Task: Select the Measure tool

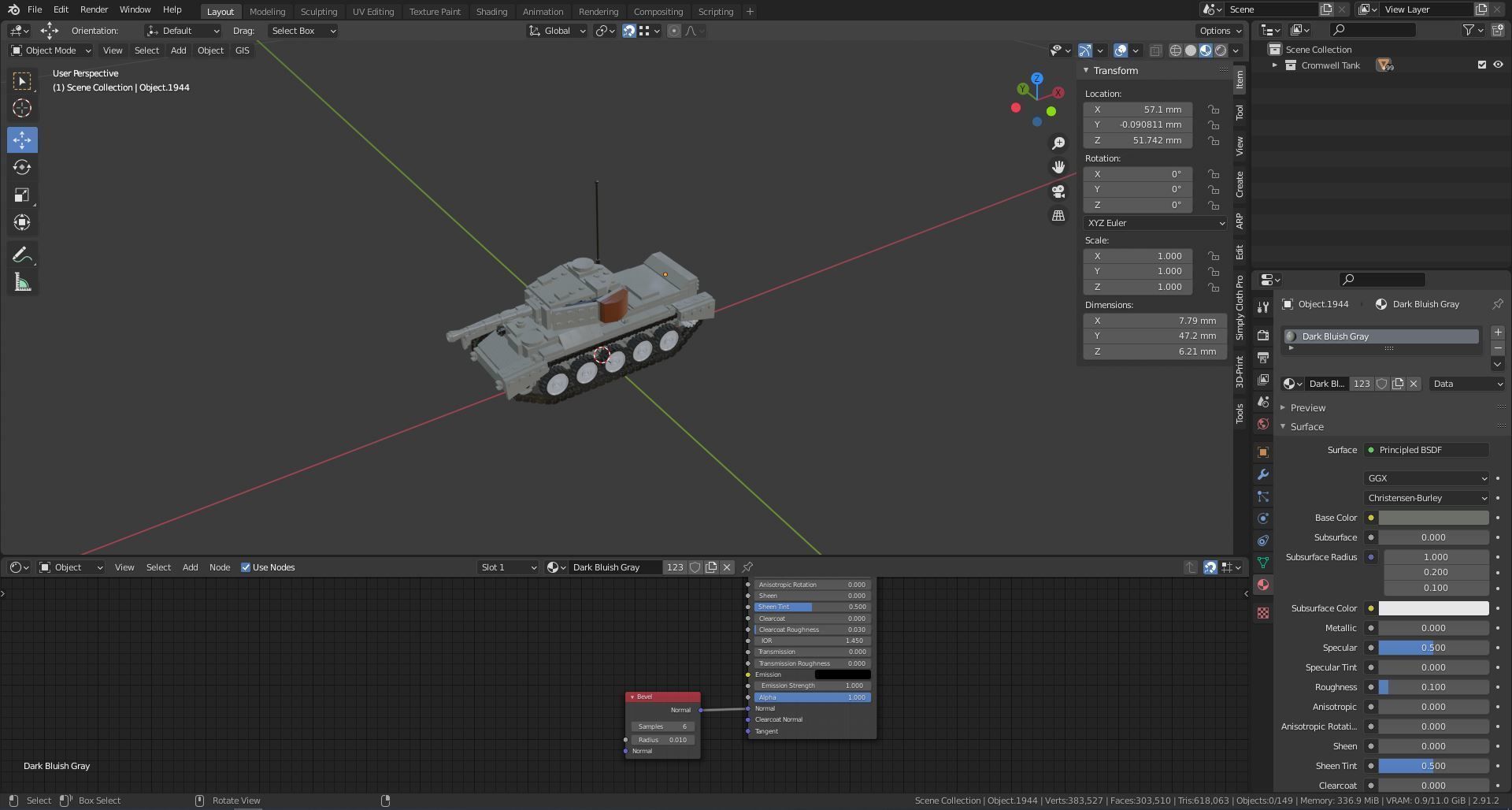Action: (x=22, y=281)
